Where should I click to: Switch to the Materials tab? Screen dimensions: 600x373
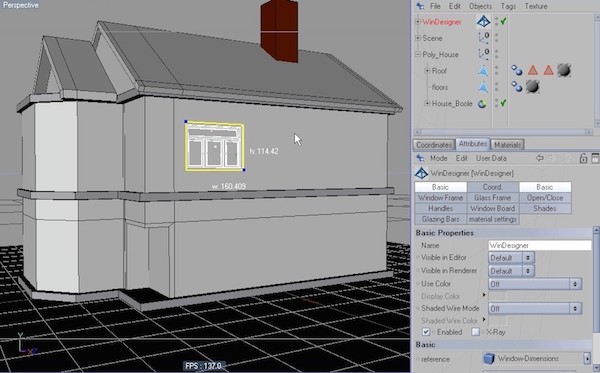pos(507,145)
